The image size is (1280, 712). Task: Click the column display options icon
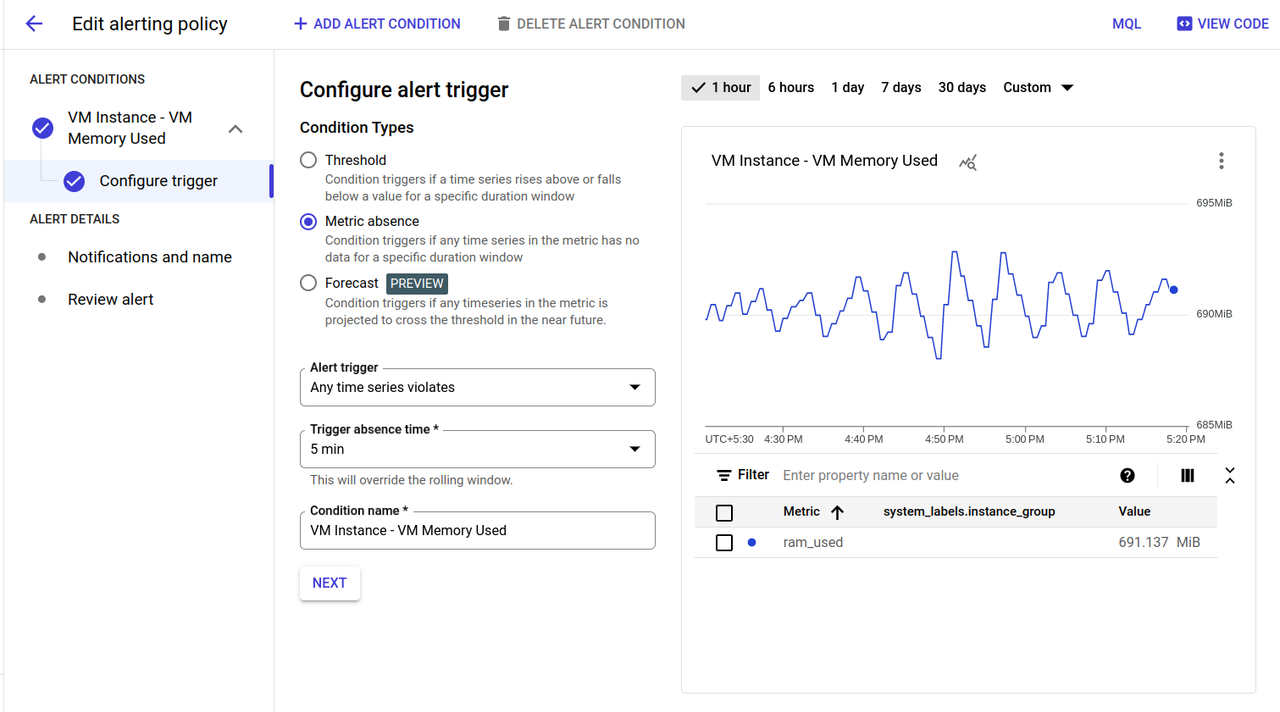1187,476
